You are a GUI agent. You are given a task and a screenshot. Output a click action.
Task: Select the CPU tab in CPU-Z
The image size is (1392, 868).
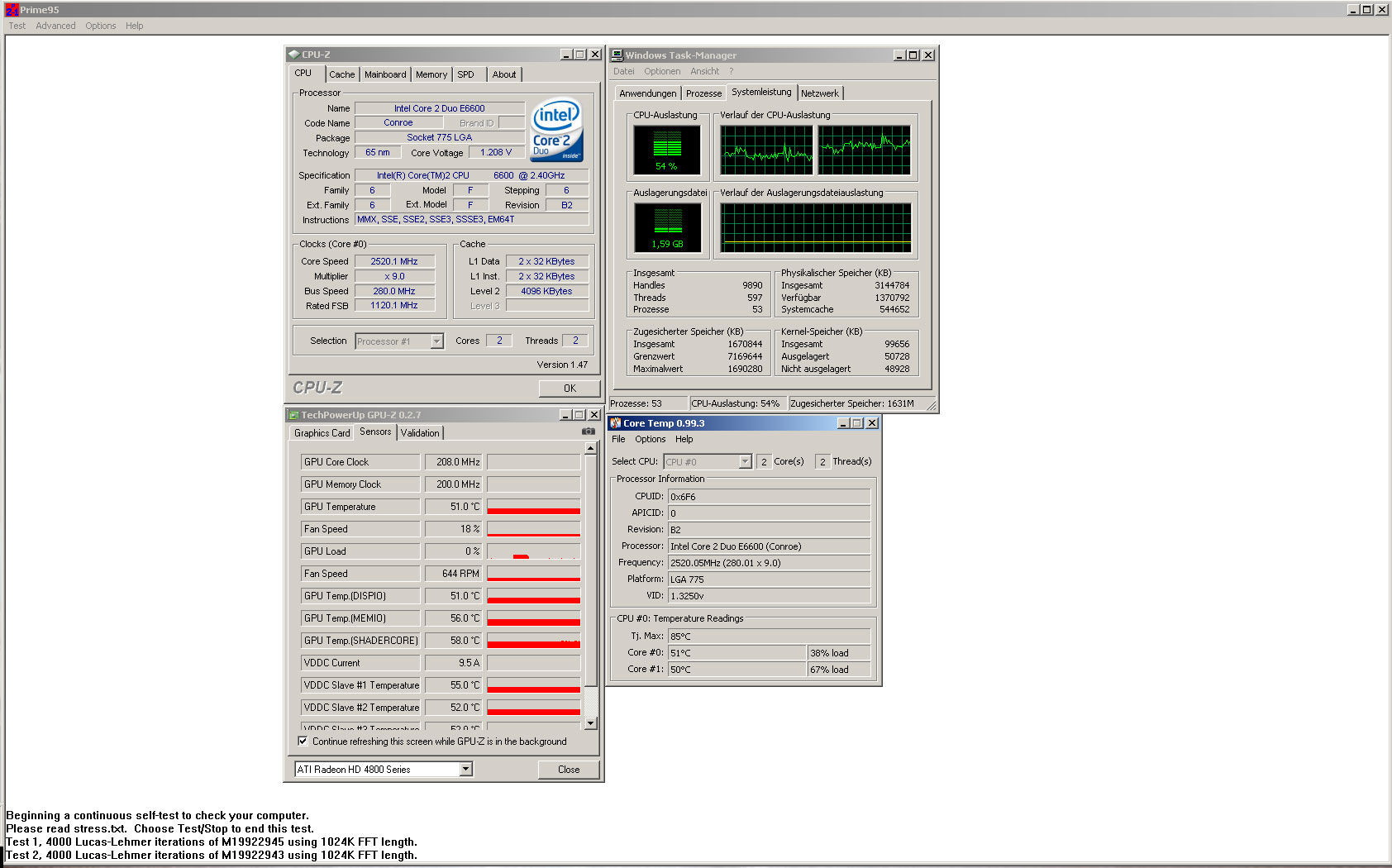[303, 73]
